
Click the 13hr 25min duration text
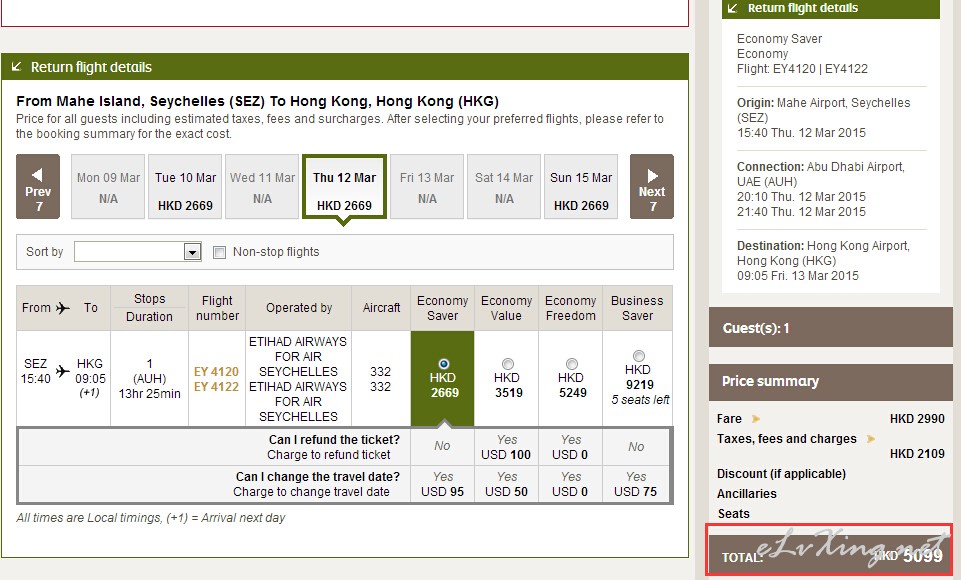click(150, 394)
